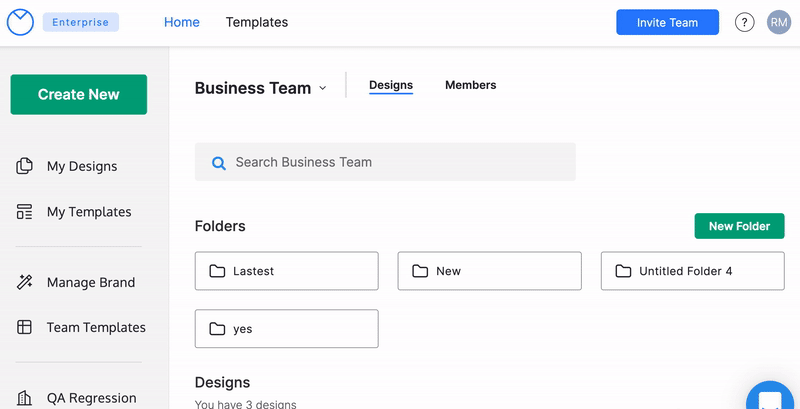This screenshot has width=800, height=409.
Task: Click the My Templates sidebar icon
Action: pyautogui.click(x=25, y=212)
